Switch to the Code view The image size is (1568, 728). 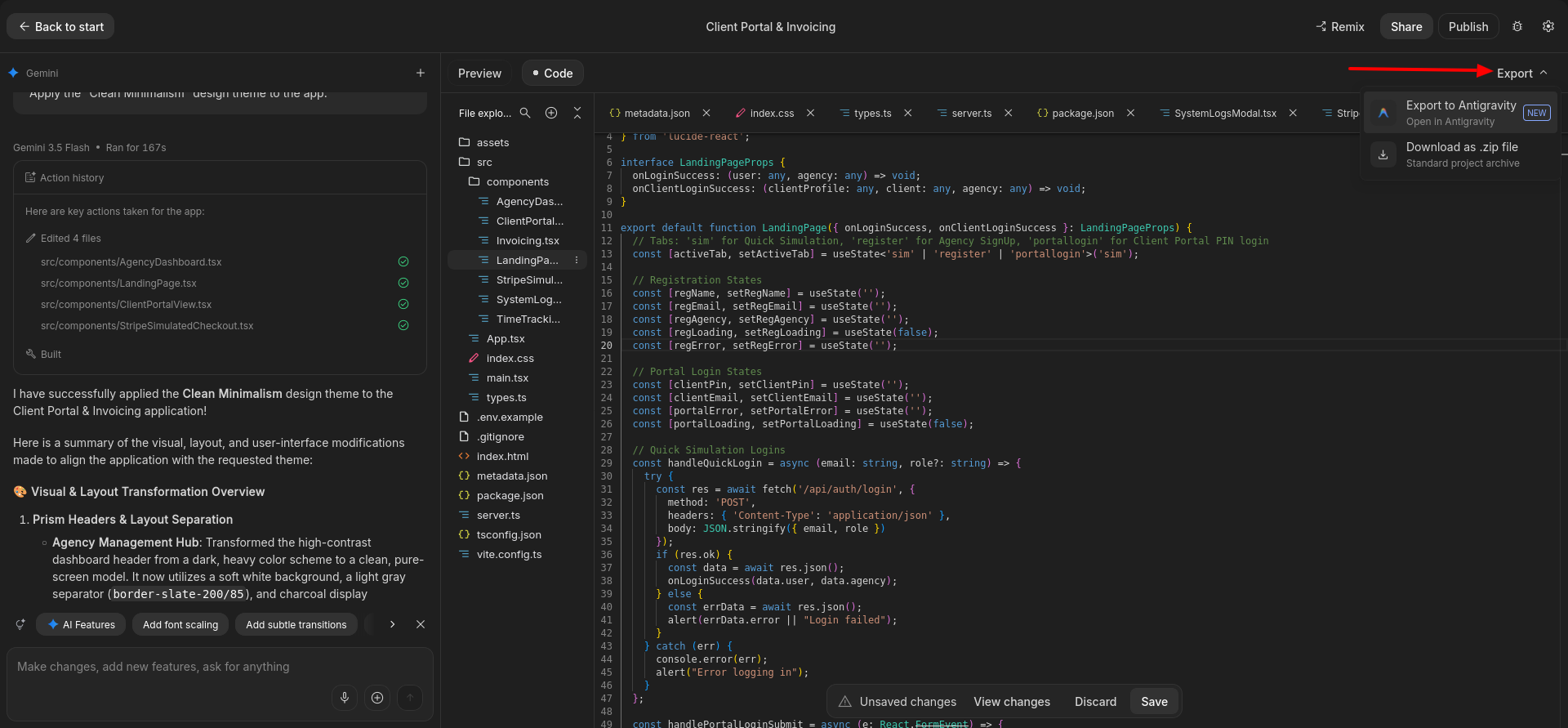click(552, 74)
